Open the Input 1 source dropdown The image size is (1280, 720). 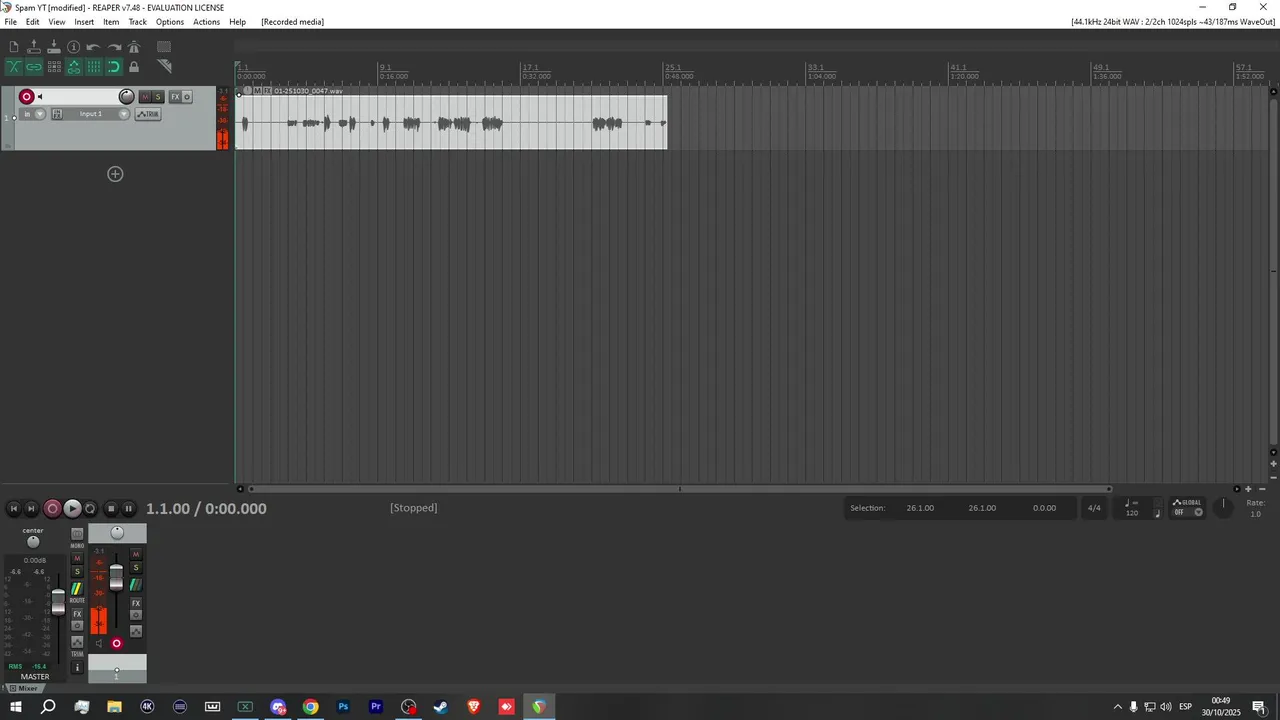click(97, 114)
